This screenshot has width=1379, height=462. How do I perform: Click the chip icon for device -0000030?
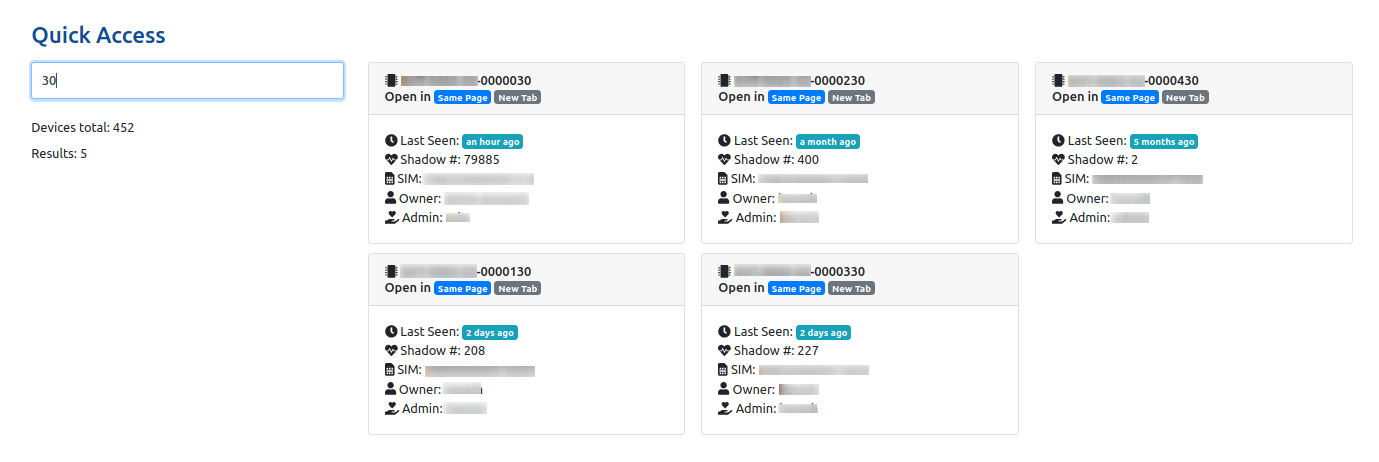[x=391, y=81]
